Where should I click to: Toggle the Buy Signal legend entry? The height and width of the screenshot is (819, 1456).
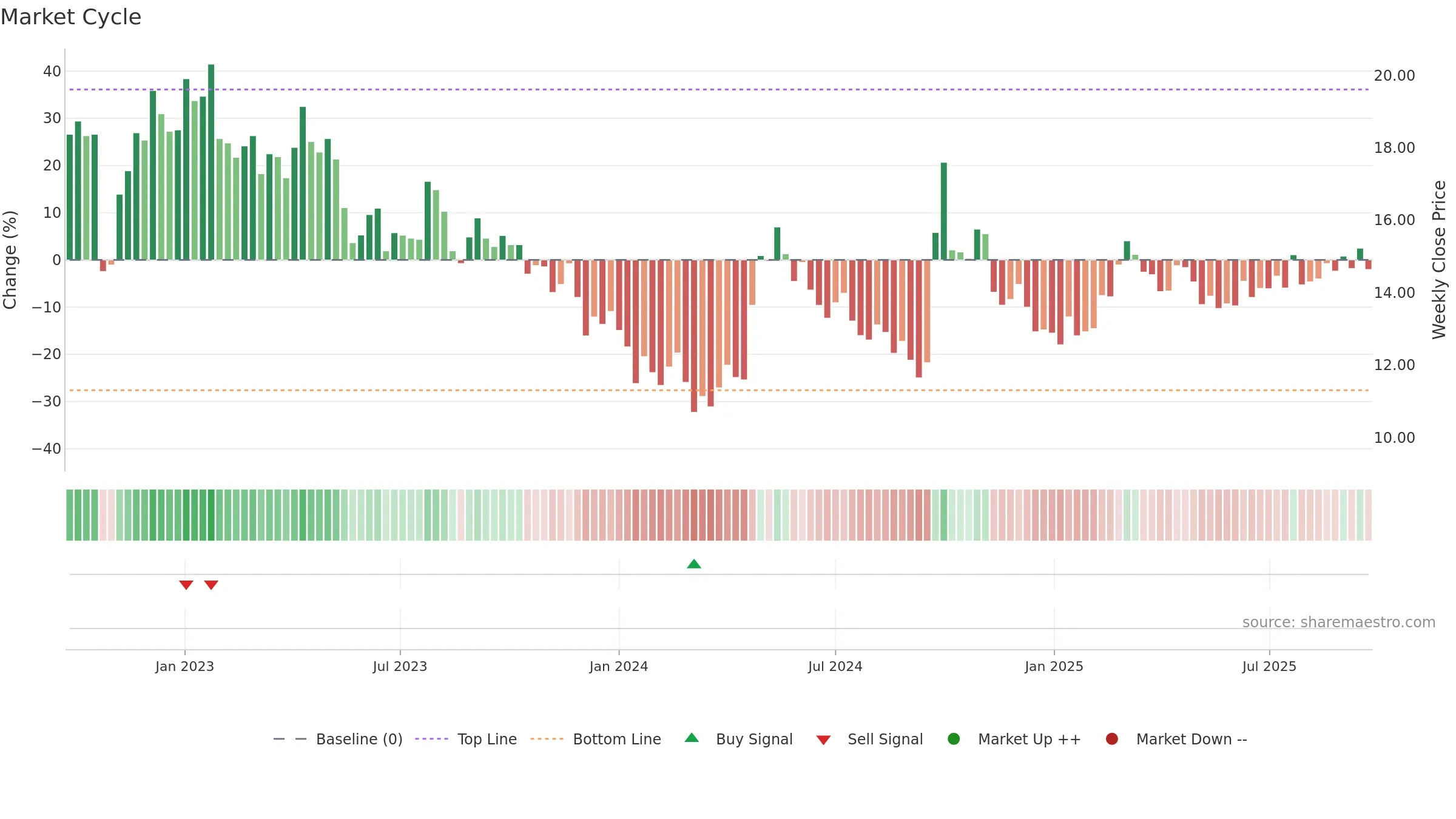pyautogui.click(x=738, y=739)
